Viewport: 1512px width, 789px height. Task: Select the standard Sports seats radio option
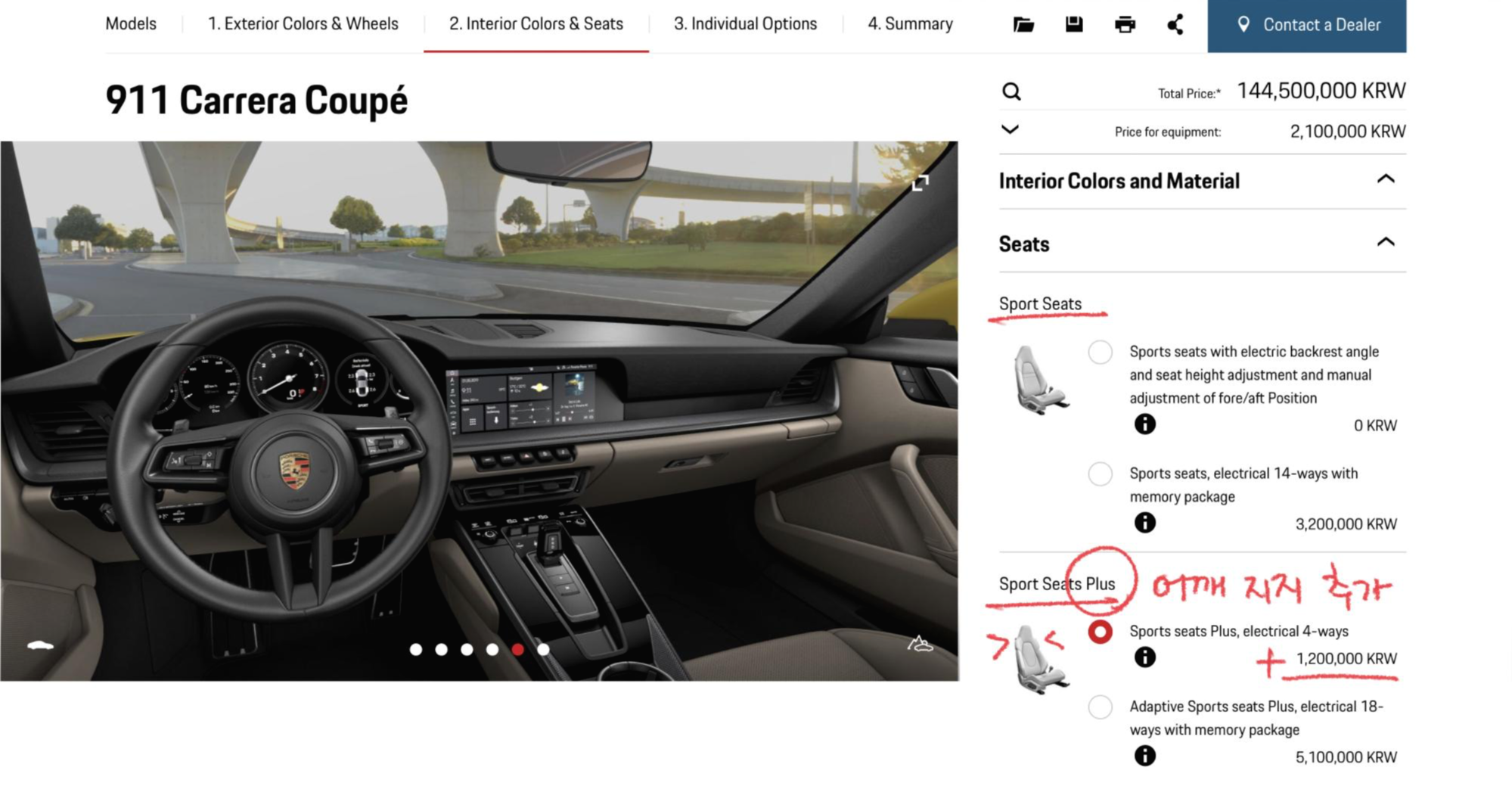pyautogui.click(x=1100, y=352)
